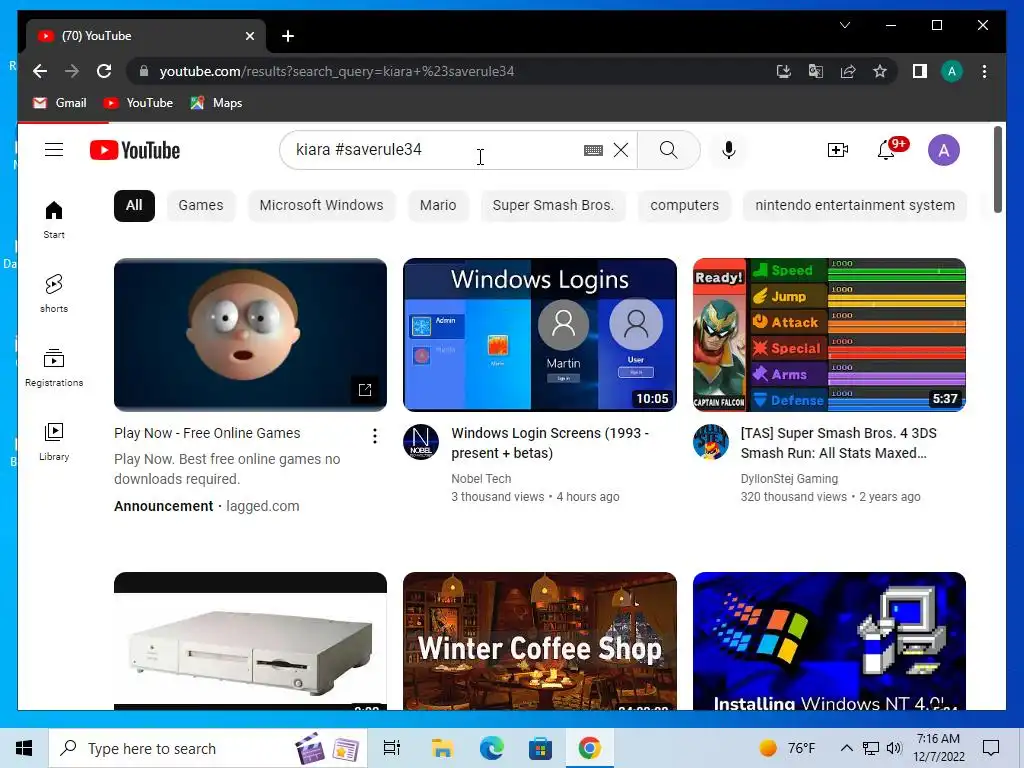1024x768 pixels.
Task: Search with your voice microphone
Action: (729, 150)
